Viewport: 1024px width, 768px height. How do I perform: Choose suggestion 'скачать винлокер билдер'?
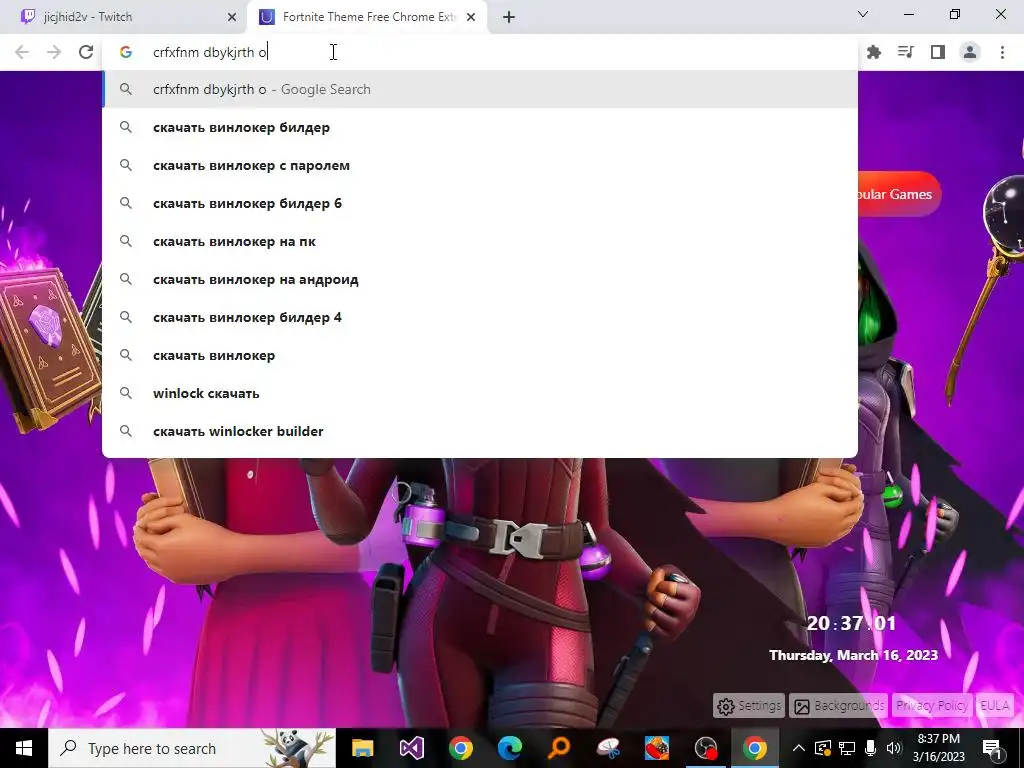tap(480, 127)
